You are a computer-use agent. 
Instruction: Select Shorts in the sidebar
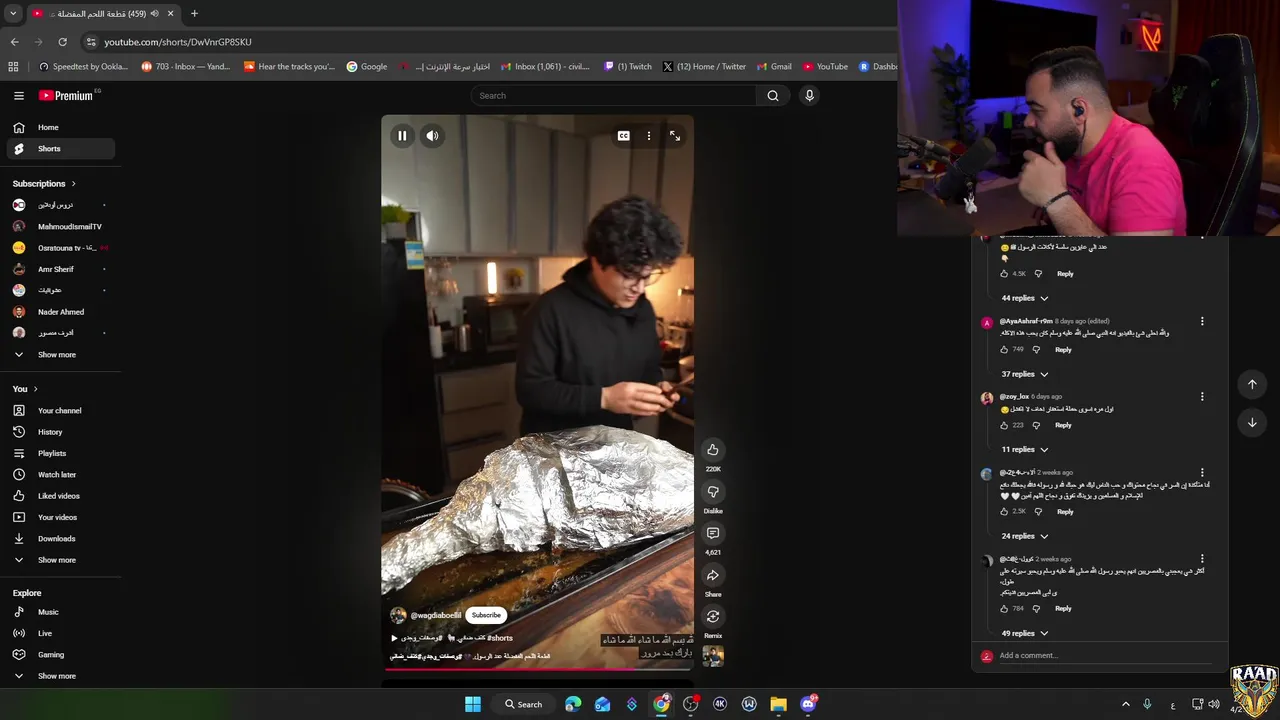(61, 149)
